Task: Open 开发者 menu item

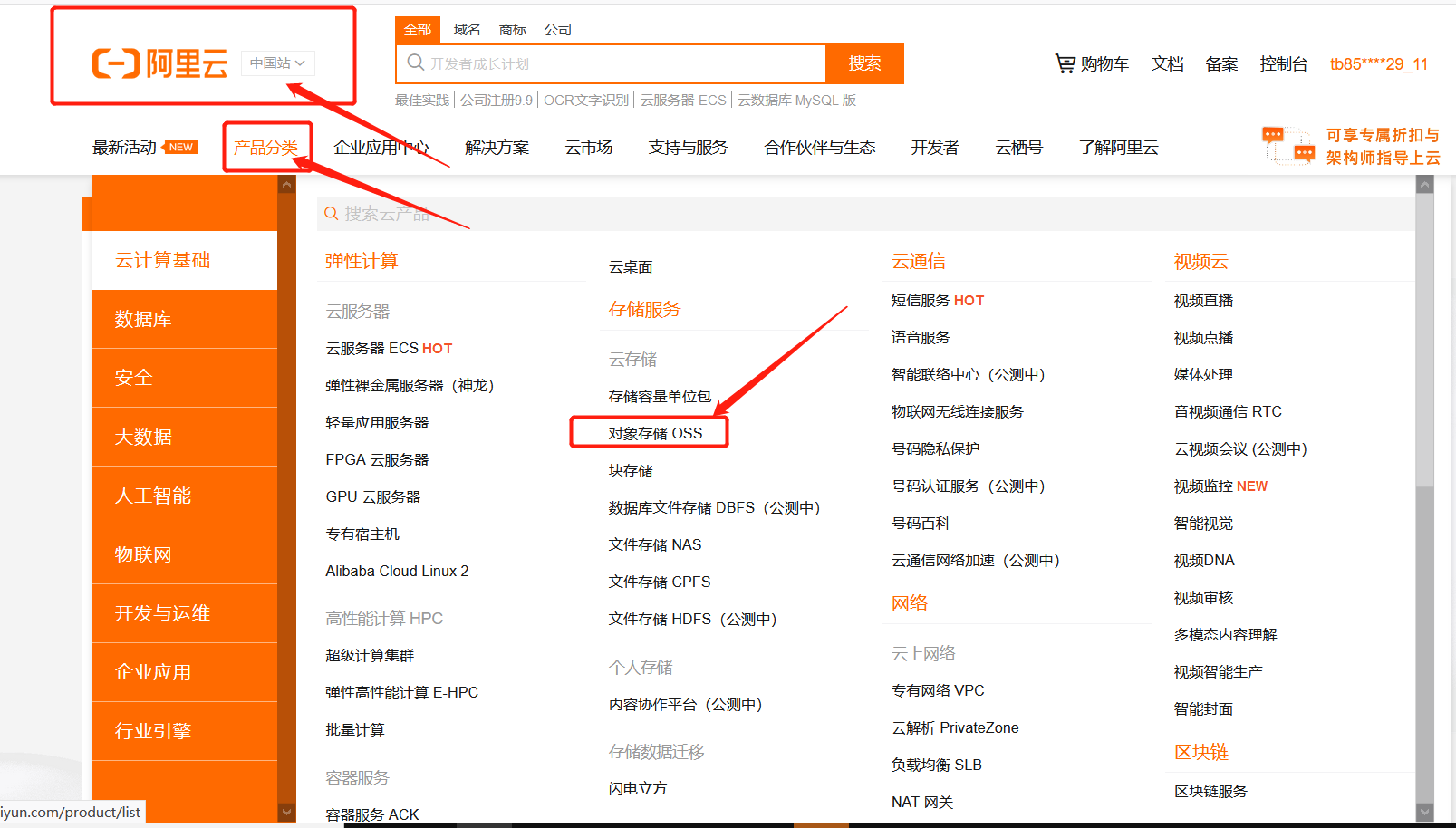Action: click(935, 148)
